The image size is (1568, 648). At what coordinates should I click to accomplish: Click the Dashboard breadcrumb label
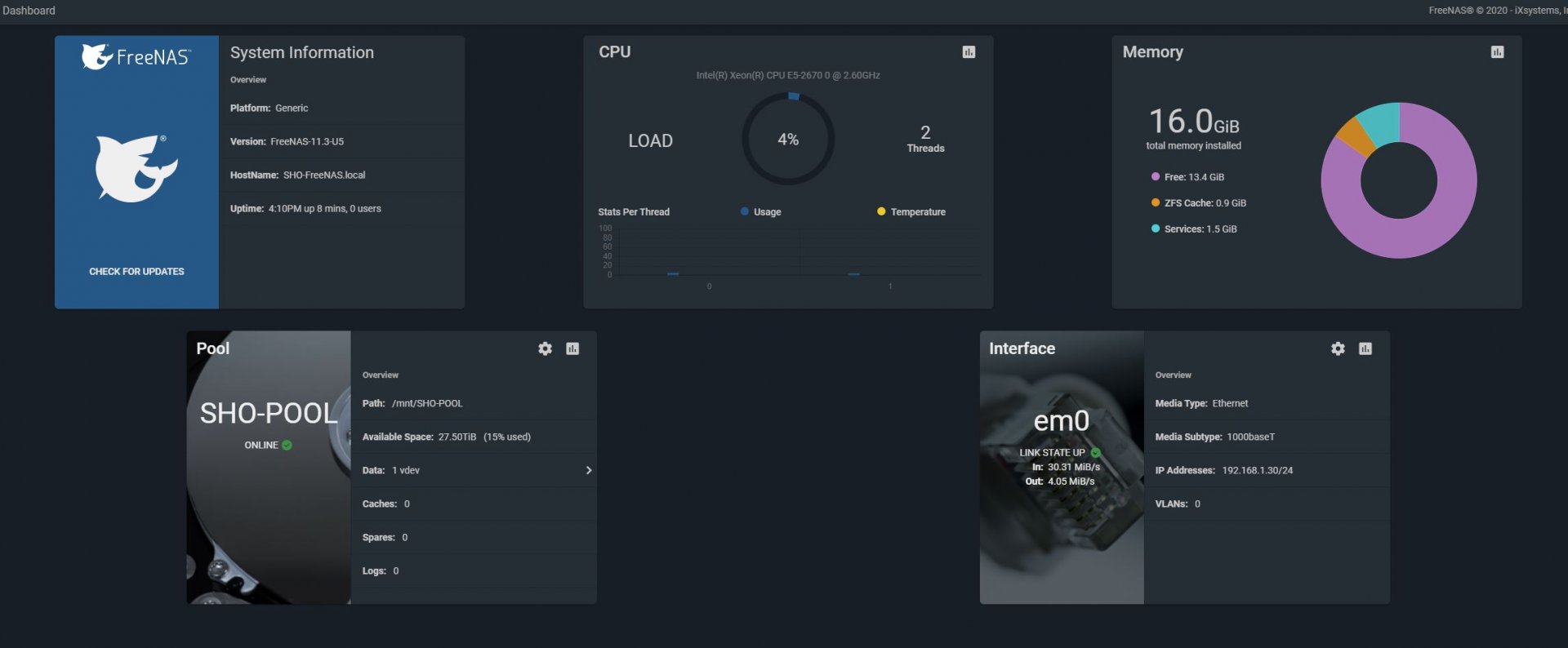tap(29, 11)
